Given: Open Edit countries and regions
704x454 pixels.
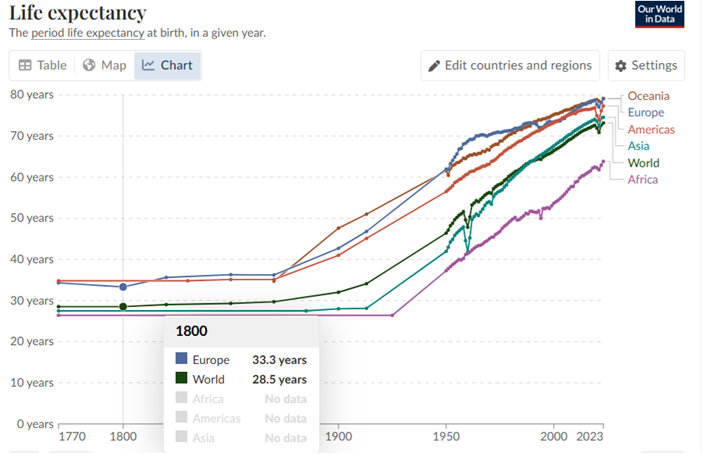Looking at the screenshot, I should 510,66.
